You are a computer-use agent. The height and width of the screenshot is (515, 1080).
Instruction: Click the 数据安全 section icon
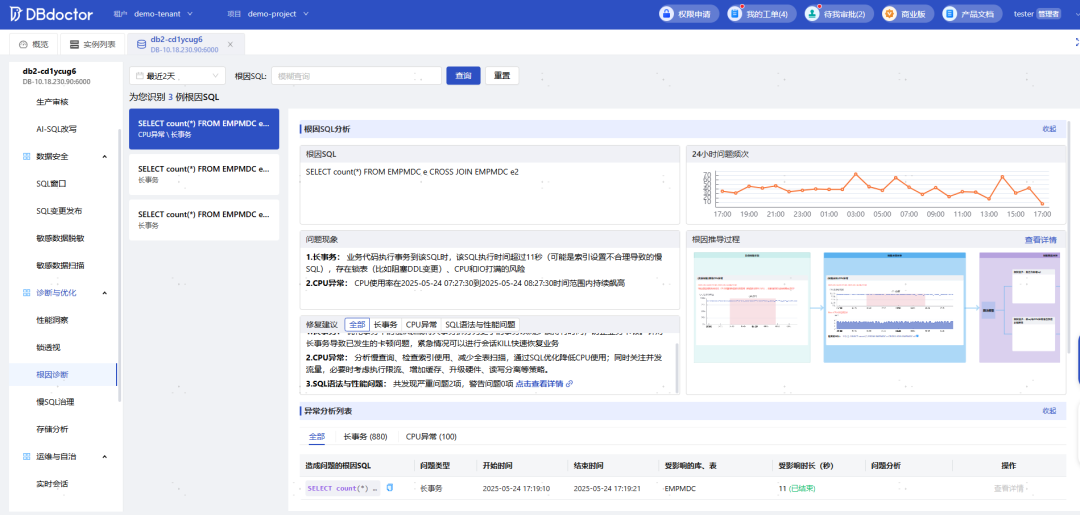pyautogui.click(x=25, y=156)
